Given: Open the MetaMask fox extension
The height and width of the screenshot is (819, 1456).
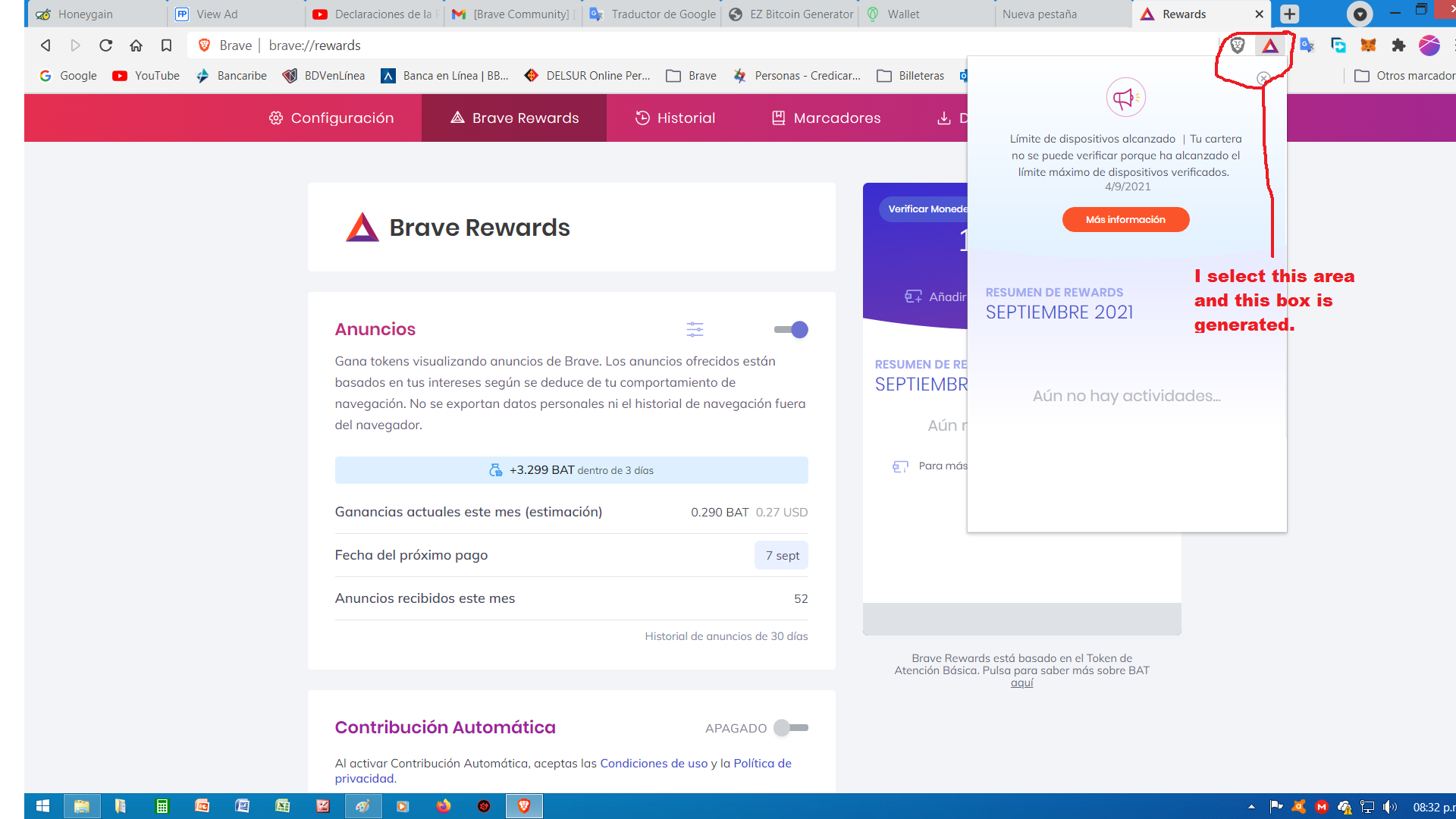Looking at the screenshot, I should click(x=1368, y=45).
